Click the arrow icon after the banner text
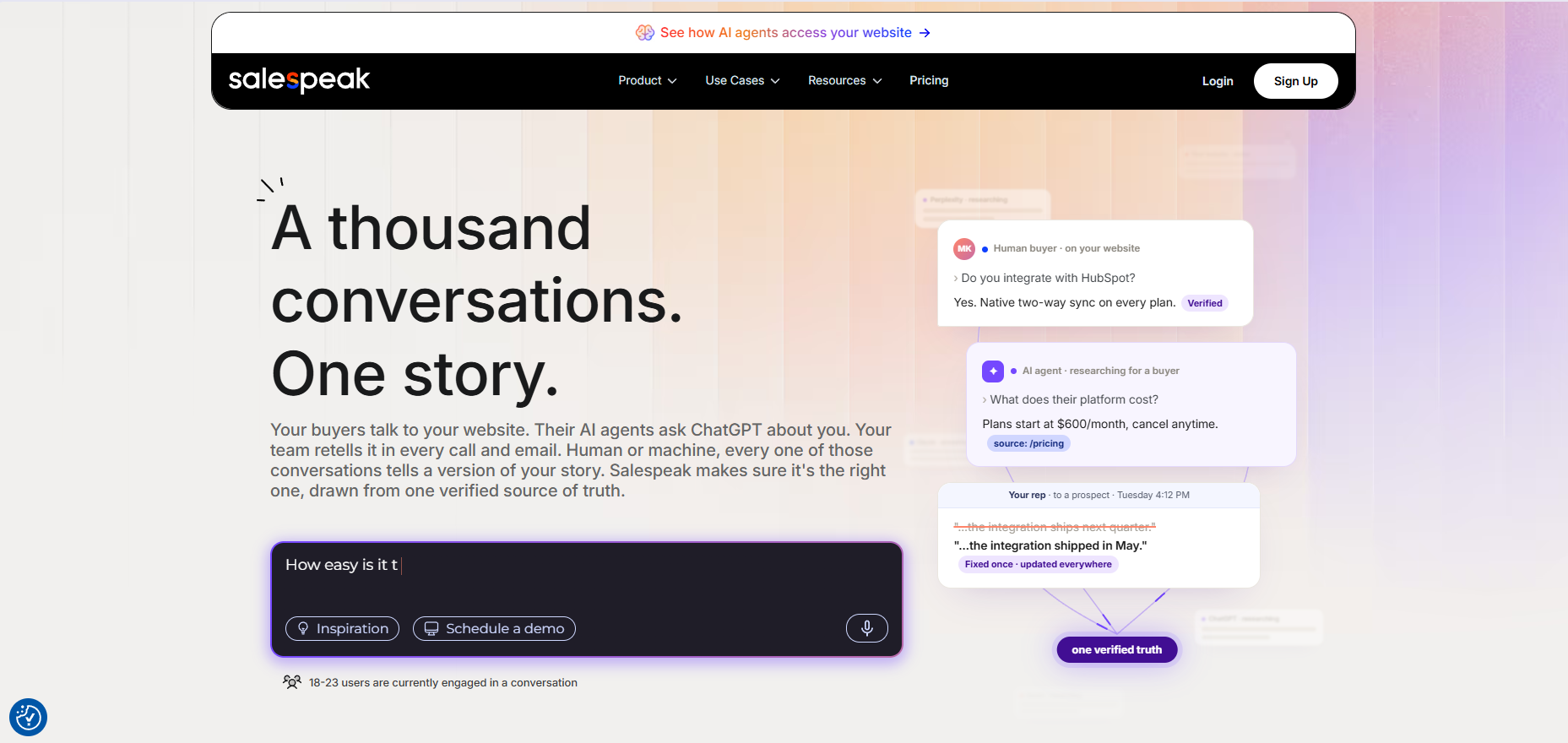Viewport: 1568px width, 743px height. (925, 33)
